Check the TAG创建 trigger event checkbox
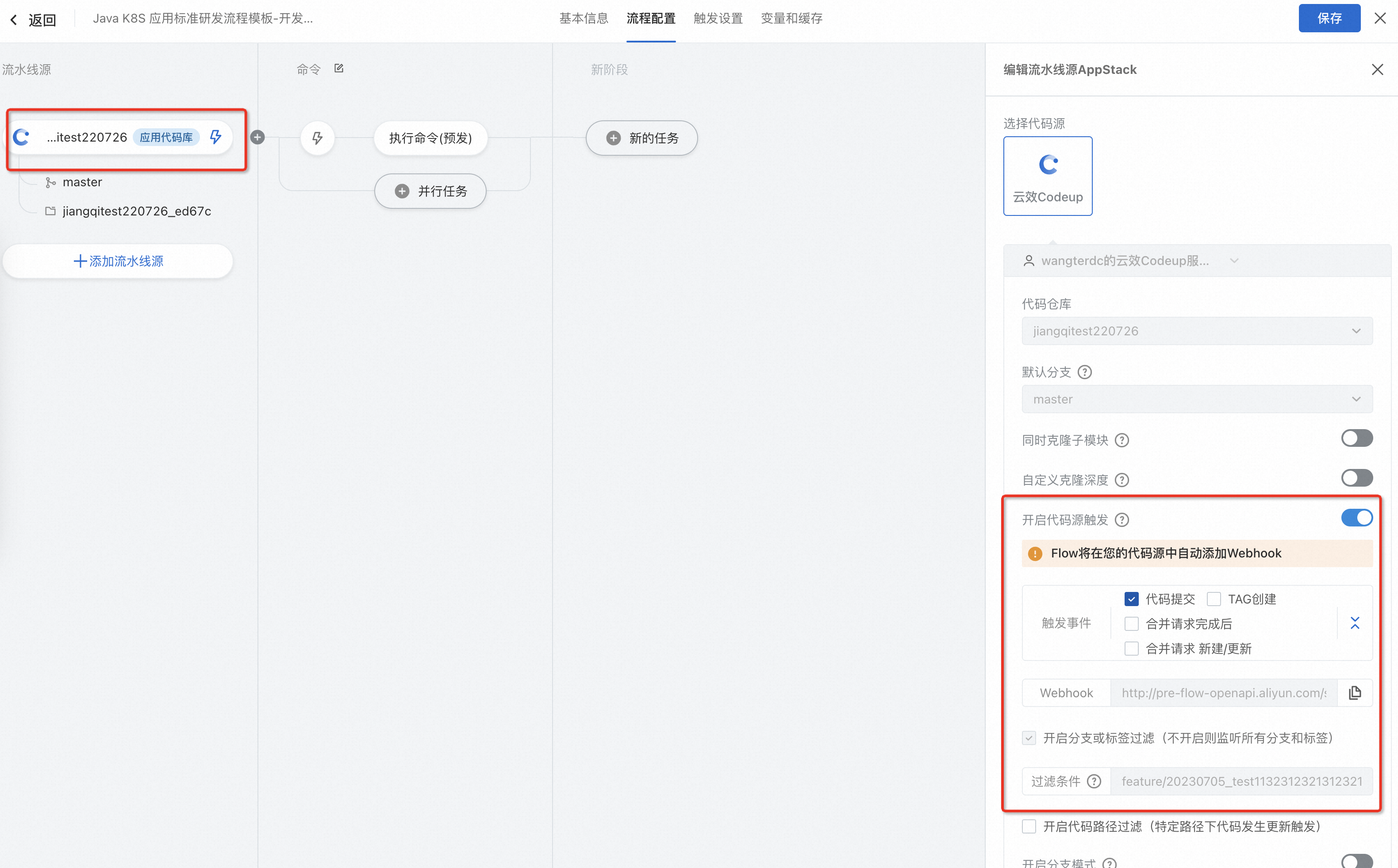This screenshot has width=1398, height=868. (x=1213, y=599)
